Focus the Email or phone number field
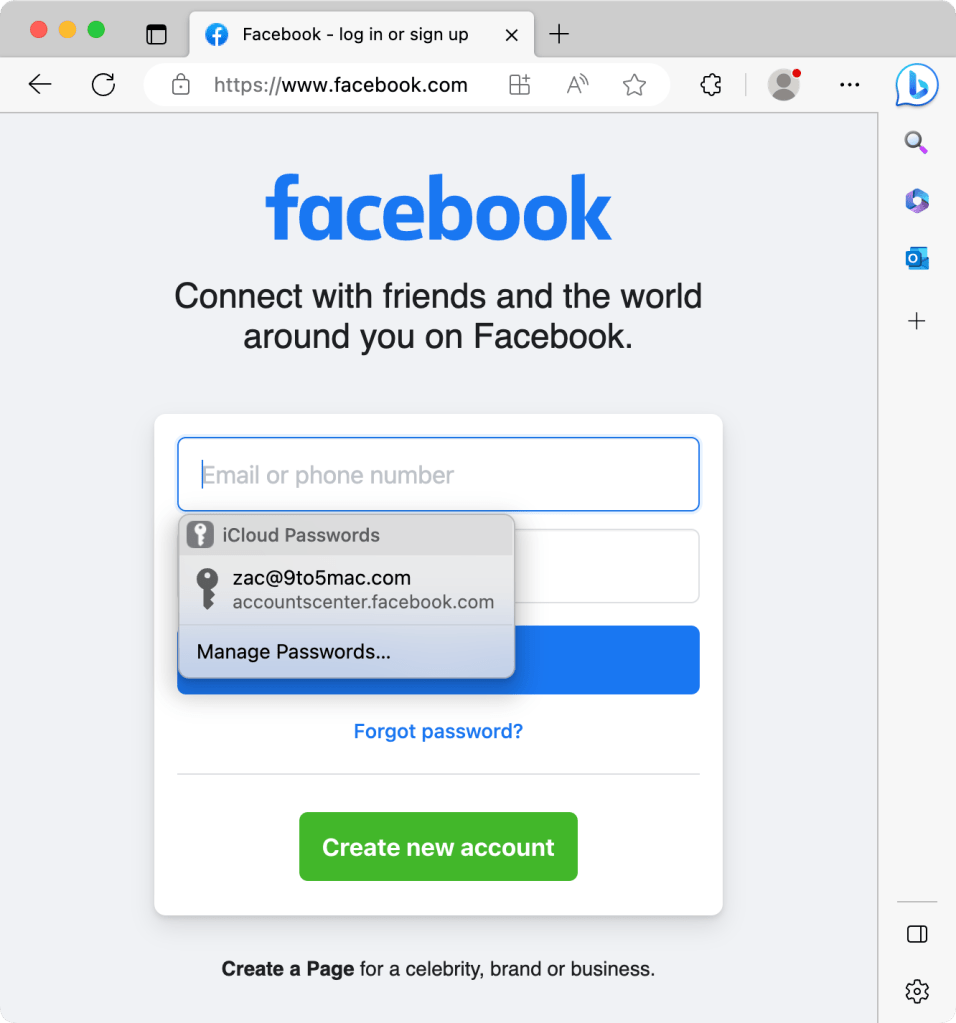The height and width of the screenshot is (1023, 956). (x=438, y=474)
